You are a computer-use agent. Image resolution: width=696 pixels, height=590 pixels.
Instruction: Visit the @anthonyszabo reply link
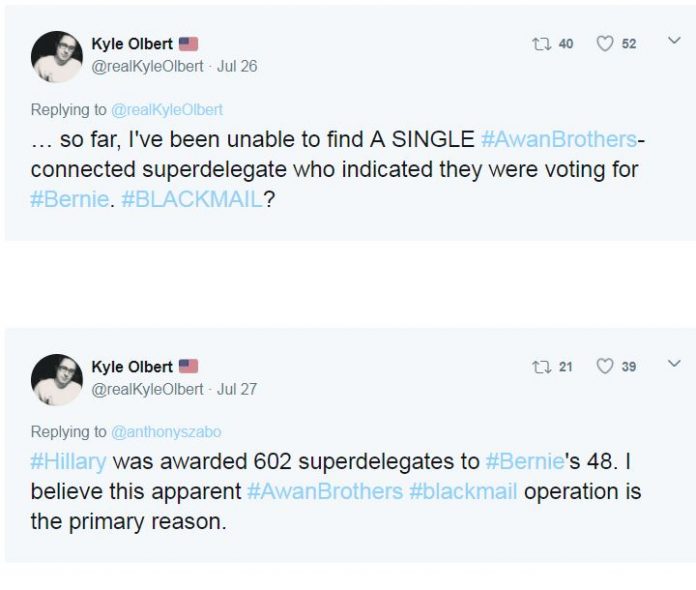(166, 432)
